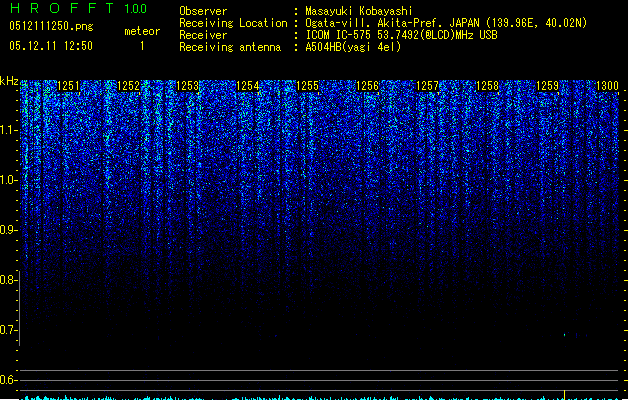Select the Ogata-vill. Akita-Pref. JAPAN location text
The image size is (629, 400).
click(446, 23)
